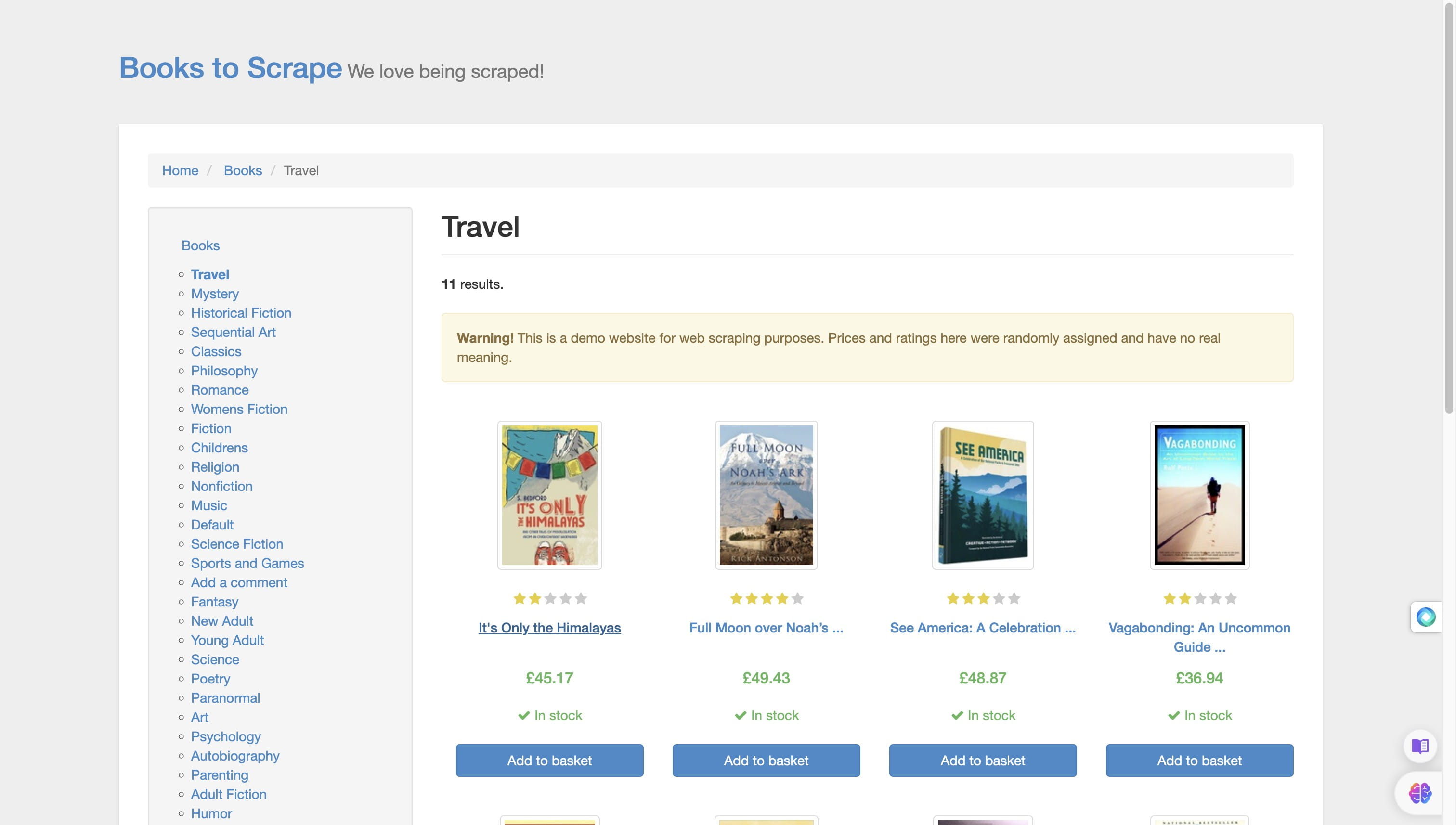Open Sports and Games category
The width and height of the screenshot is (1456, 825).
point(247,563)
